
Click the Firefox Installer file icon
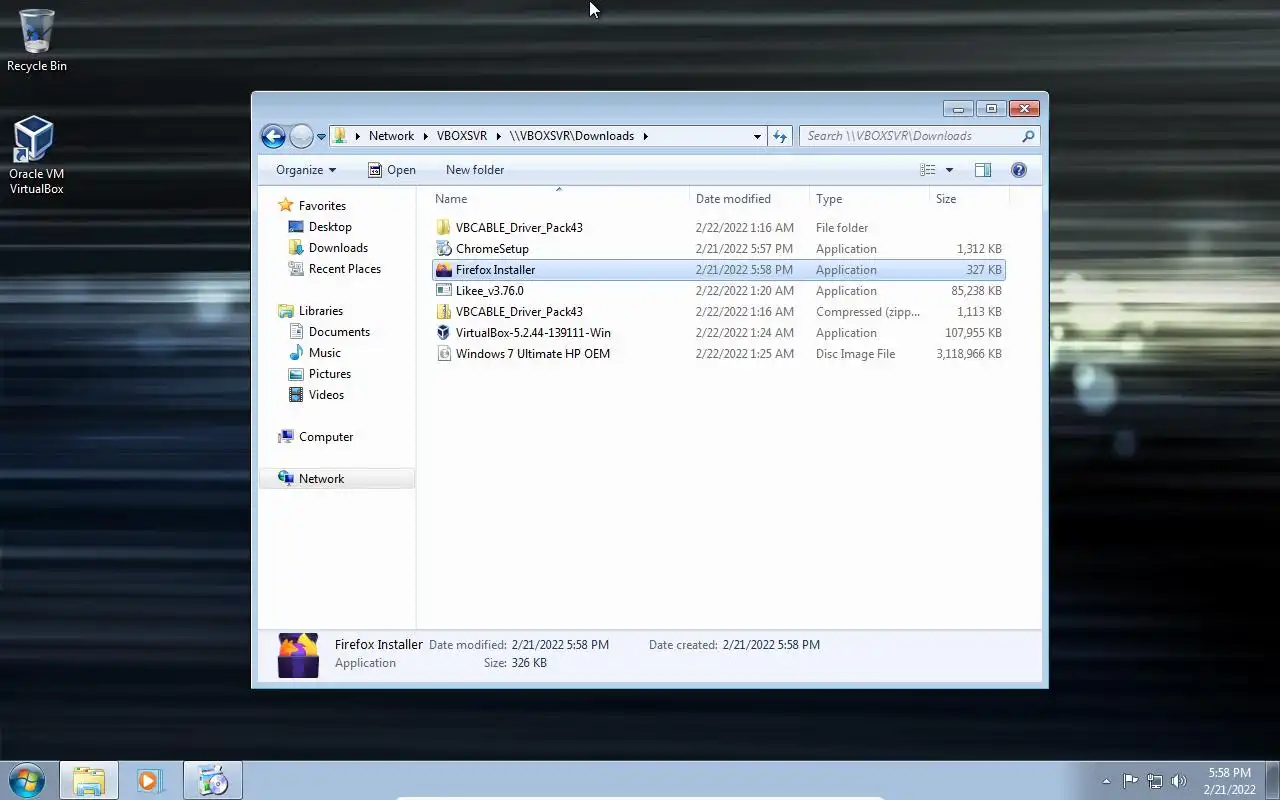click(444, 270)
